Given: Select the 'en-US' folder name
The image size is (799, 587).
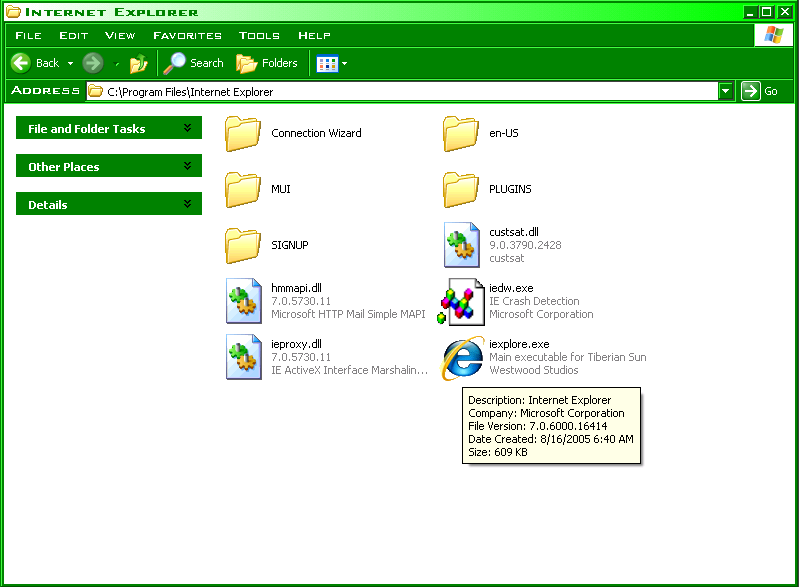Looking at the screenshot, I should pos(504,133).
